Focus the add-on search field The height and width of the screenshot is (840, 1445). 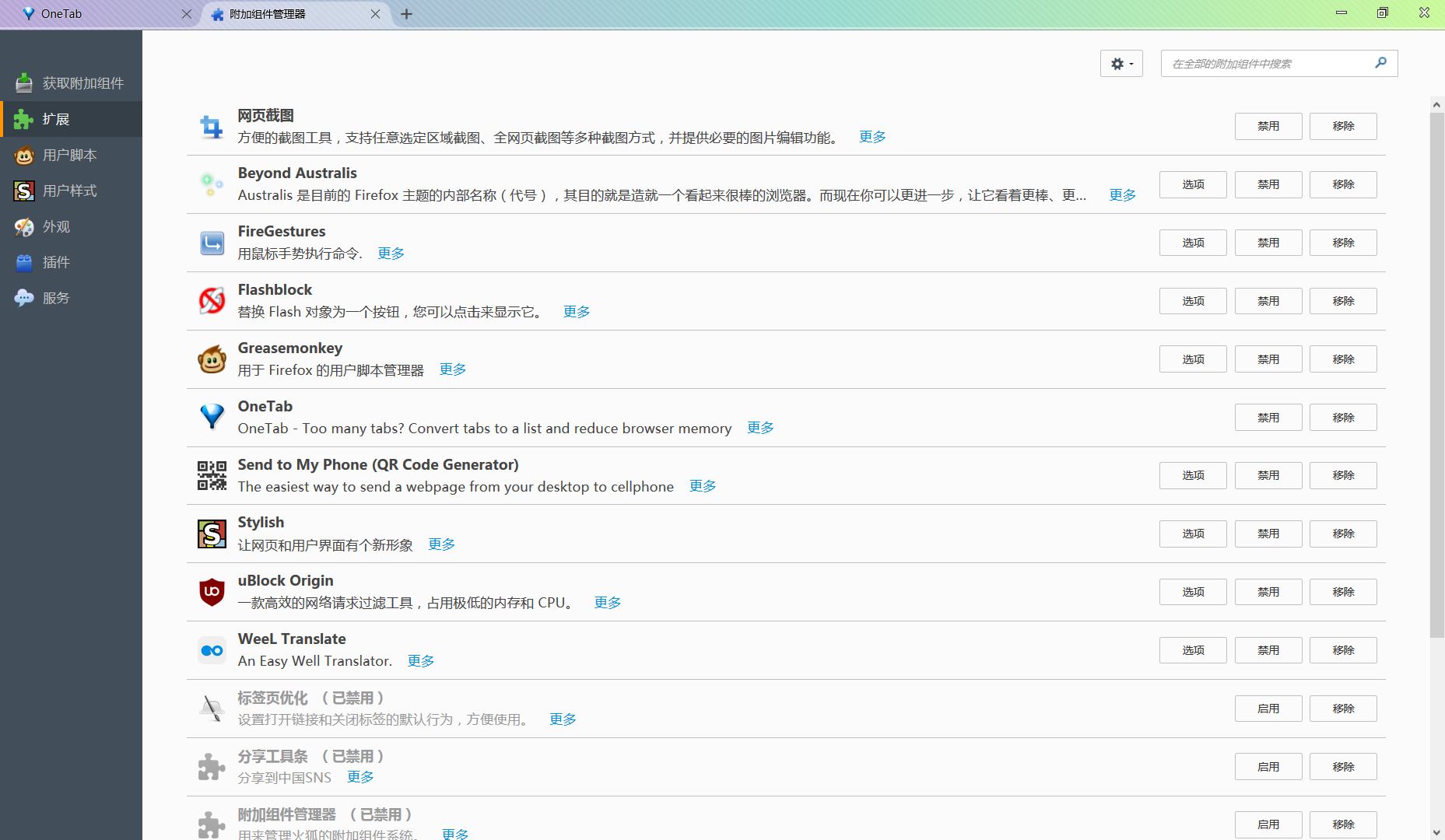1268,64
